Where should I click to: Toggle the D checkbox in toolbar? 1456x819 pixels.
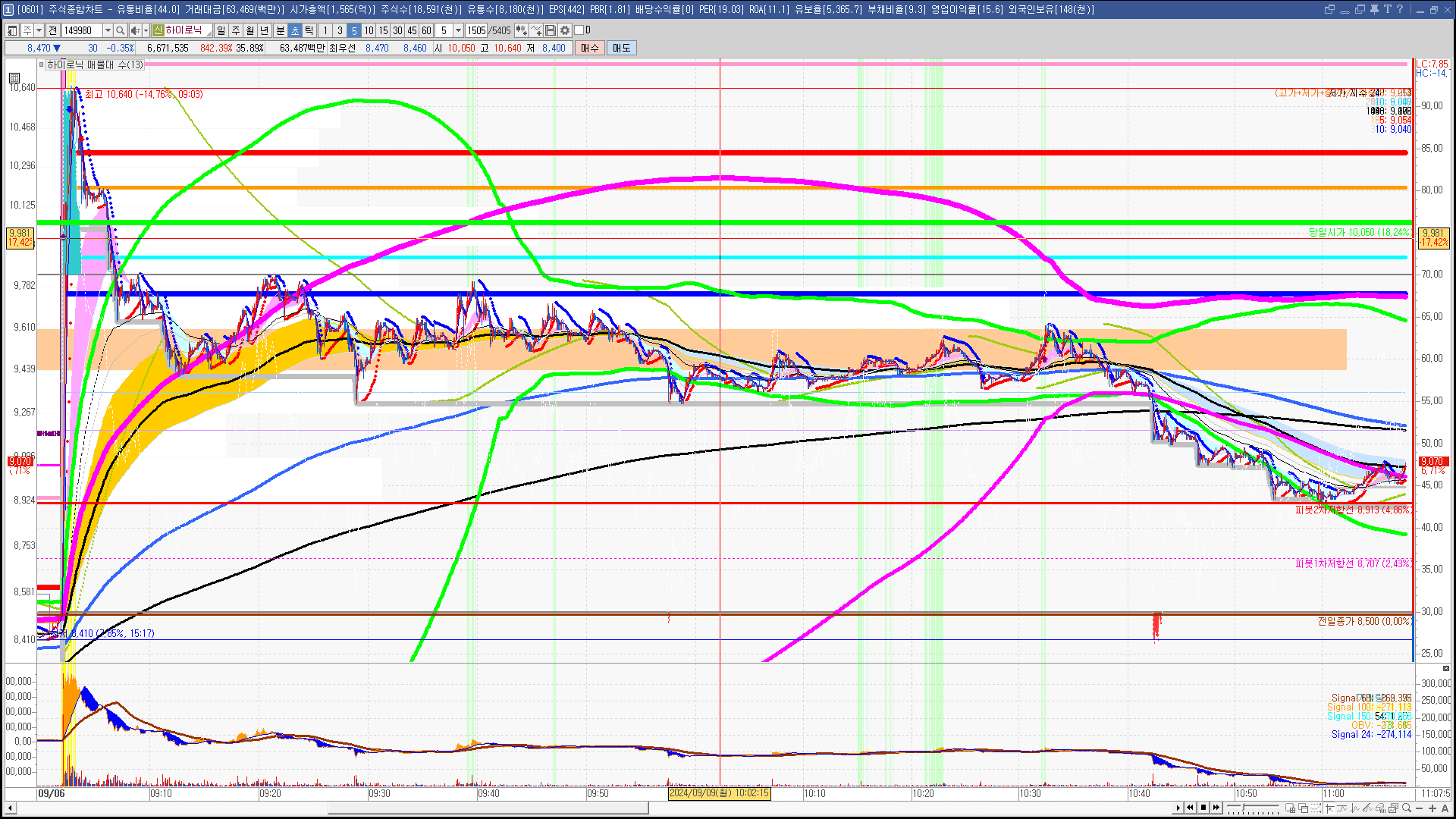[x=579, y=30]
